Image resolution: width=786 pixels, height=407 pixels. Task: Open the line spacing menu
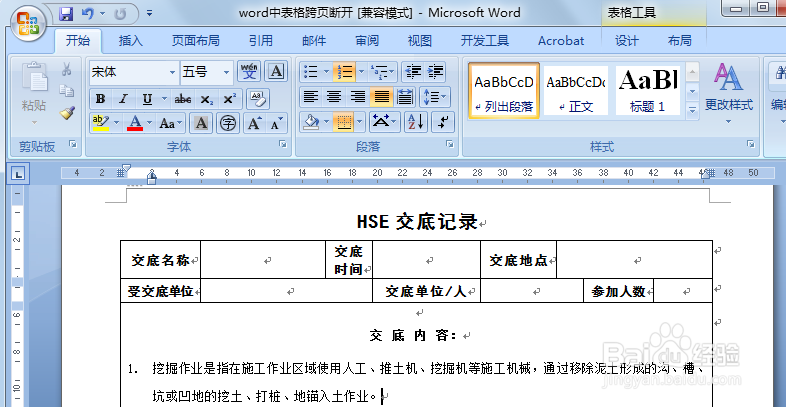434,97
